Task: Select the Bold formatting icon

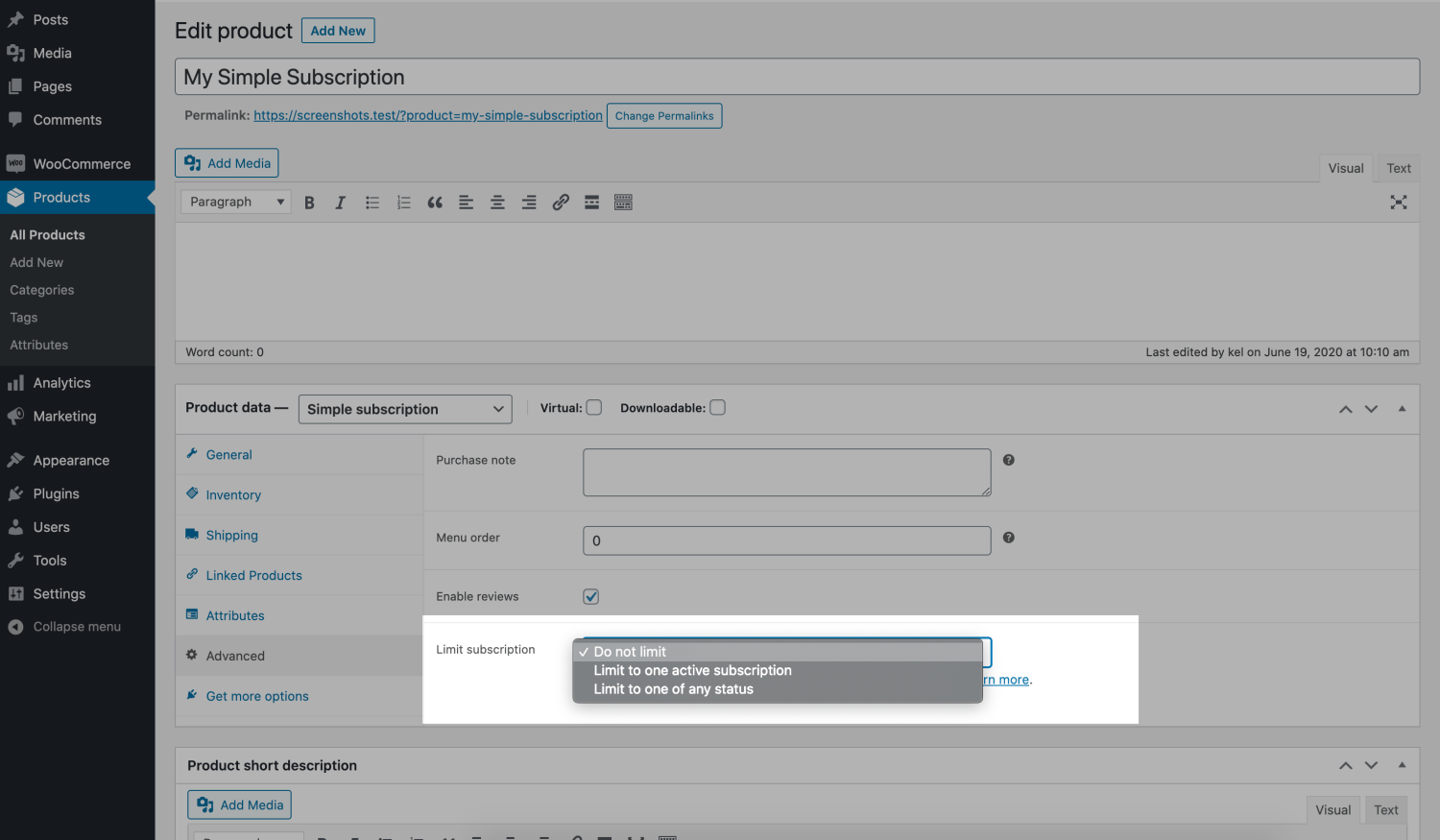Action: [309, 202]
